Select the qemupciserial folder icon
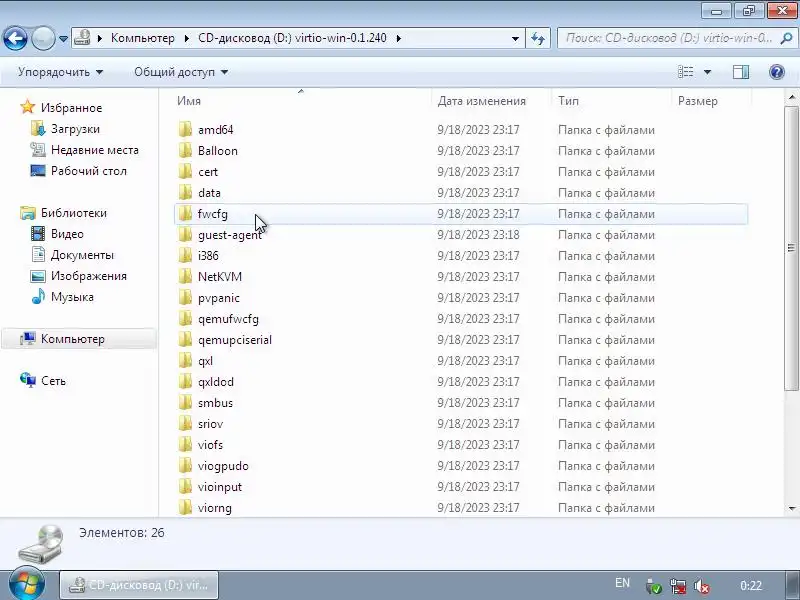 point(186,339)
